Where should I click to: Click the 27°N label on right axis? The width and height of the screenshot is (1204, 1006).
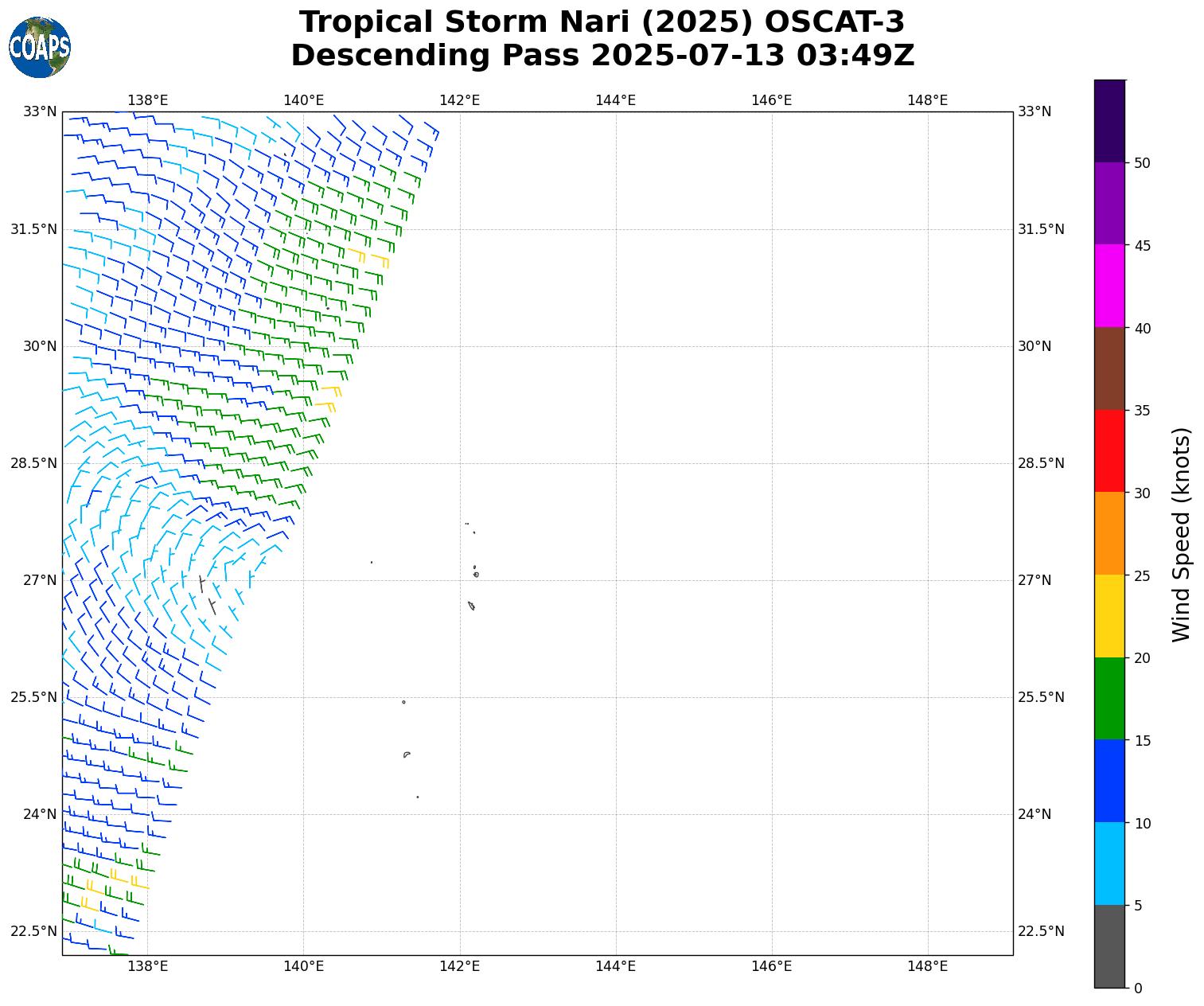[1035, 580]
